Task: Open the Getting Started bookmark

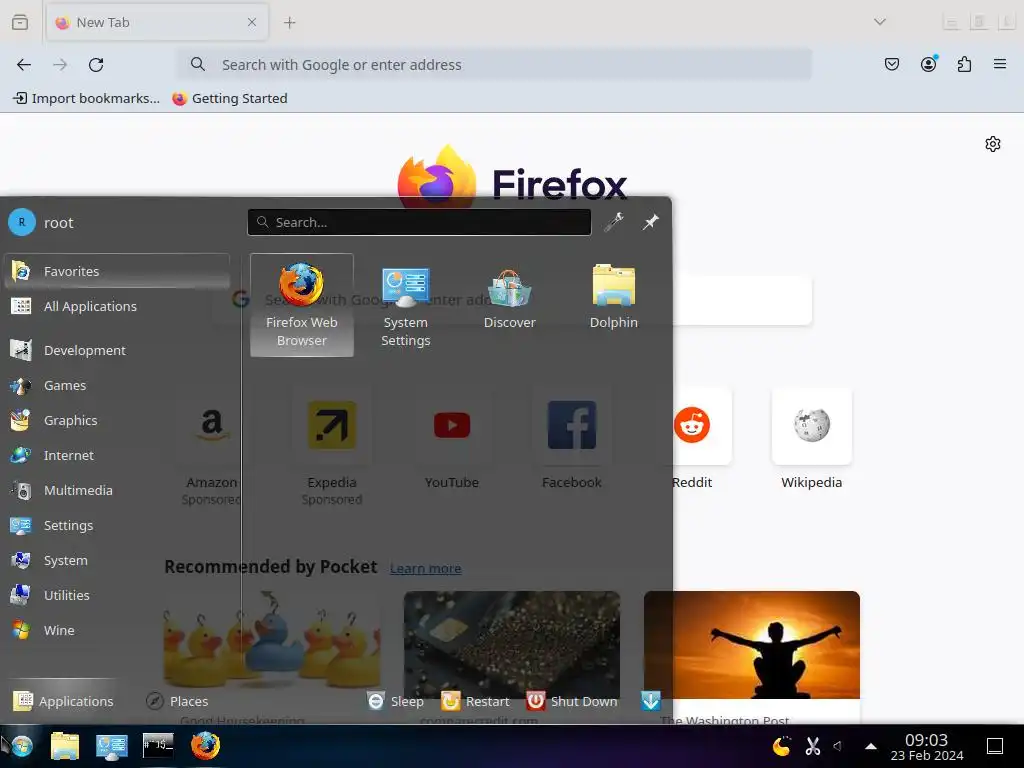Action: pyautogui.click(x=230, y=99)
